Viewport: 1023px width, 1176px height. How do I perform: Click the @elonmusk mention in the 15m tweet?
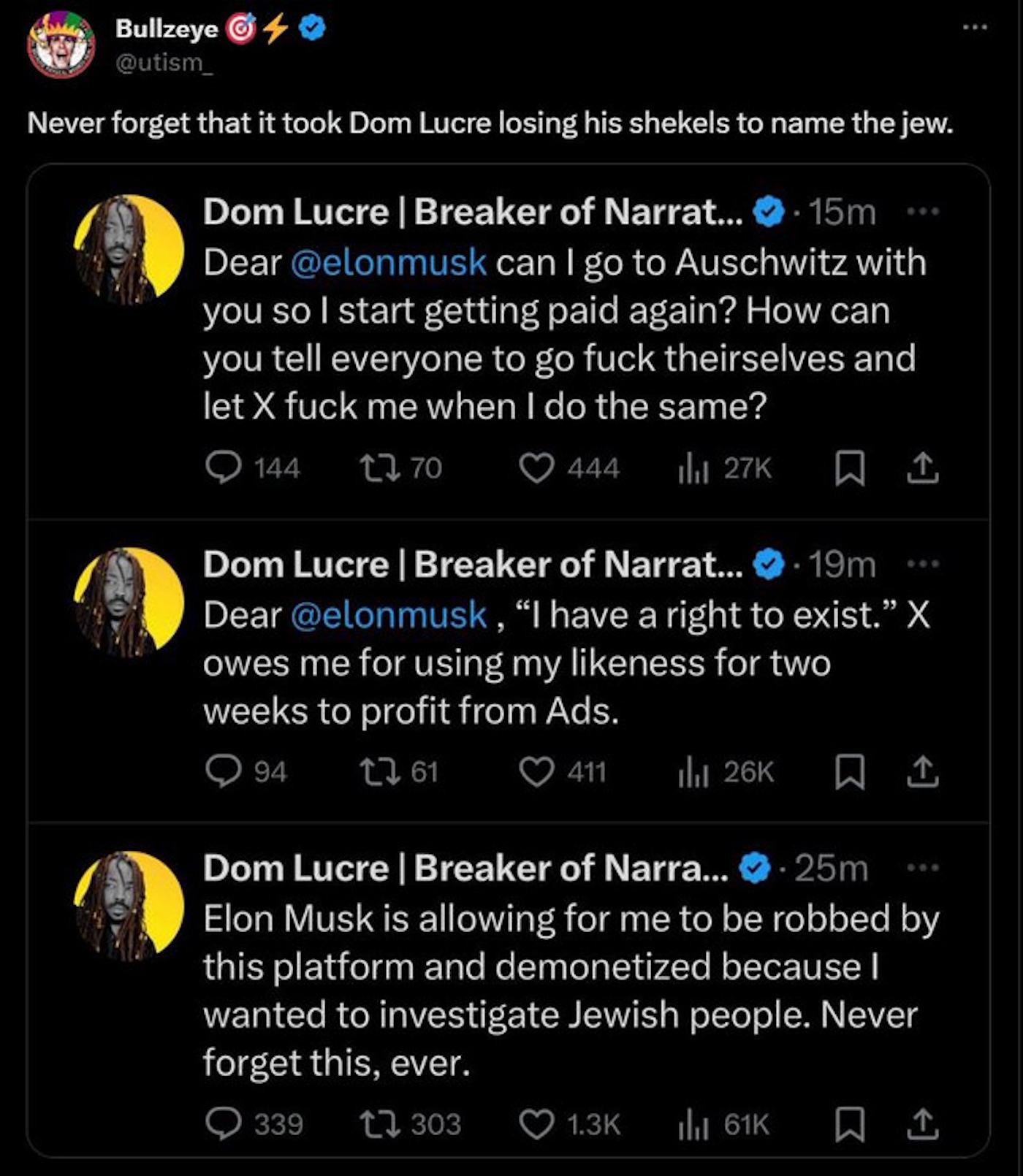click(x=388, y=262)
